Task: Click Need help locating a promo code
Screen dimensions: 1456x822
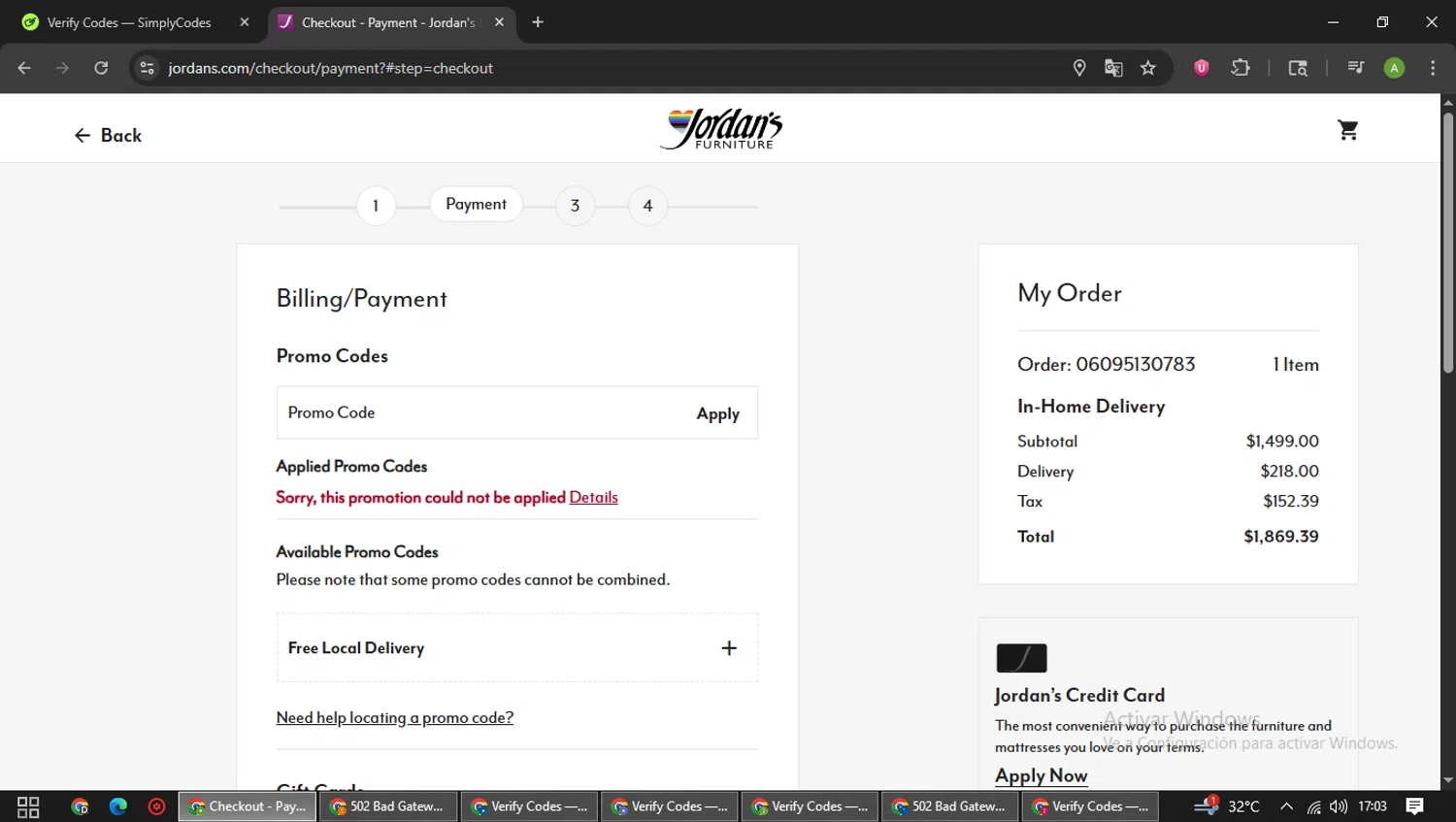Action: point(395,717)
